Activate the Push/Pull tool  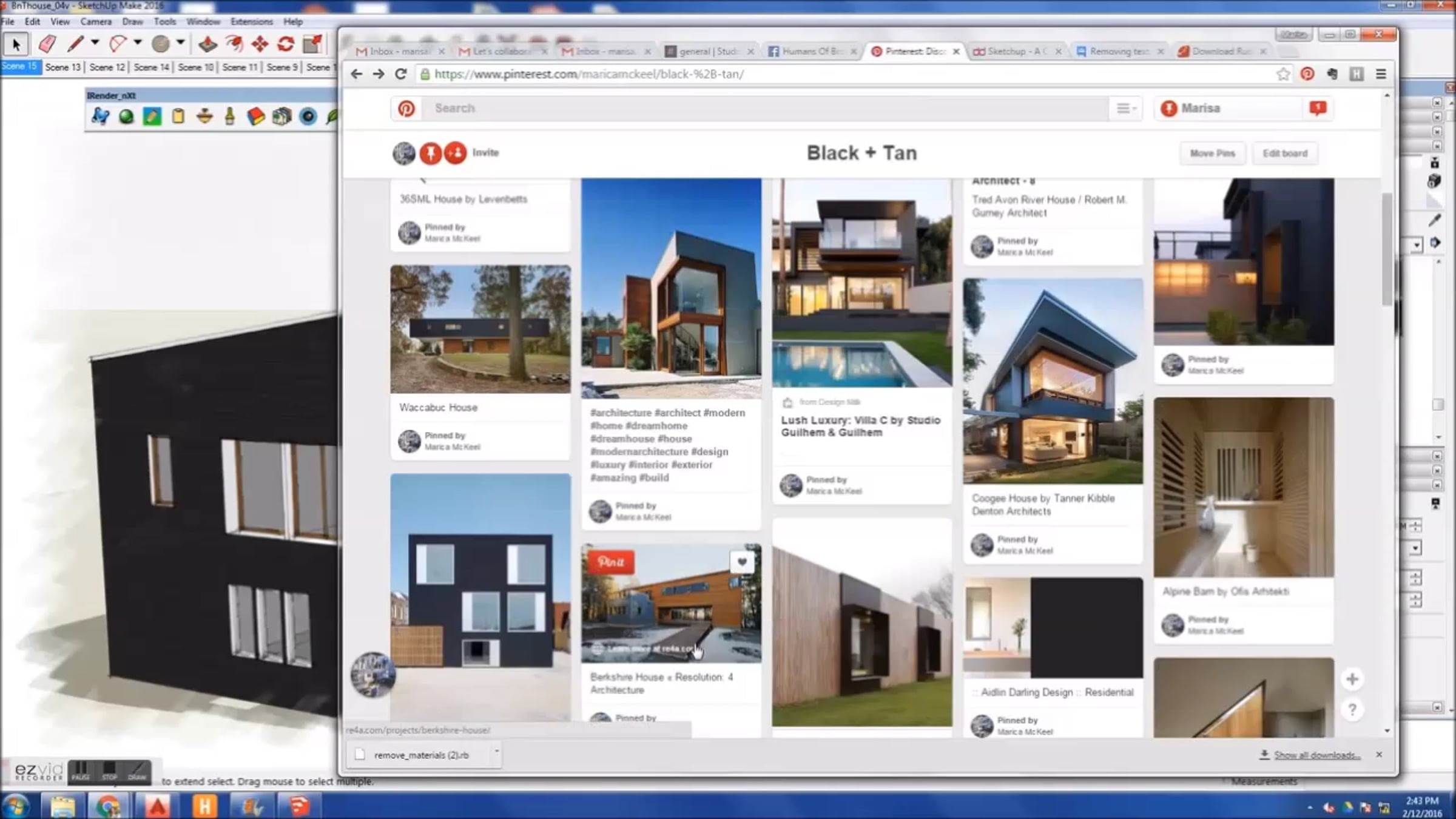click(x=207, y=44)
